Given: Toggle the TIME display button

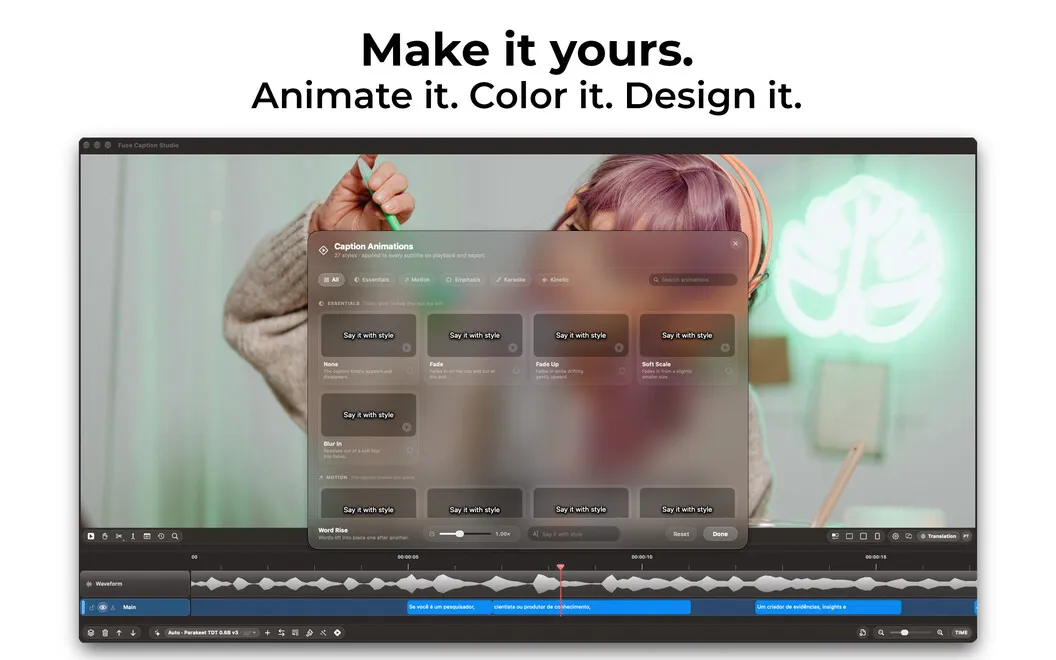Looking at the screenshot, I should [x=961, y=632].
